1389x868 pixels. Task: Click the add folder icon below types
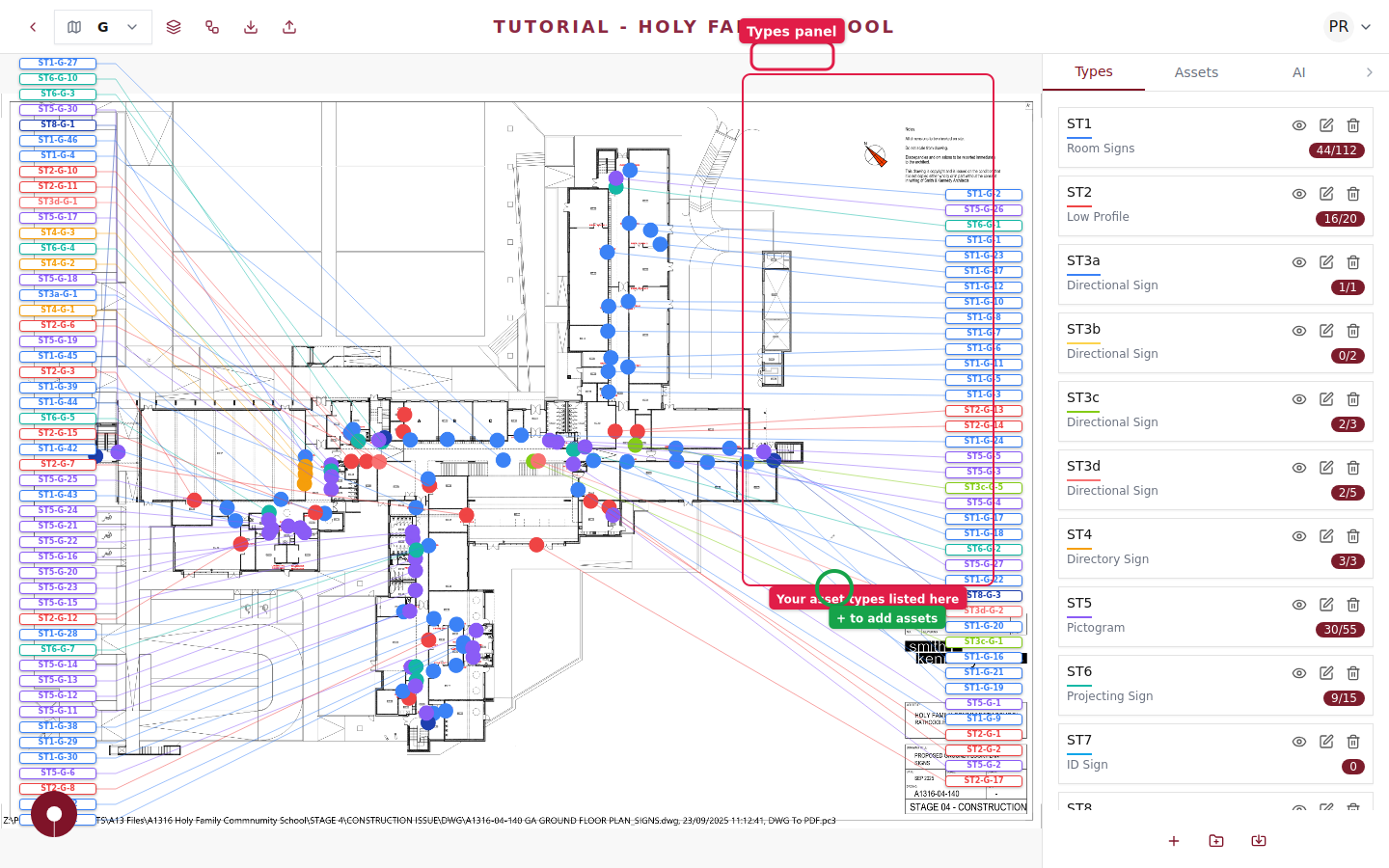pos(1216,841)
